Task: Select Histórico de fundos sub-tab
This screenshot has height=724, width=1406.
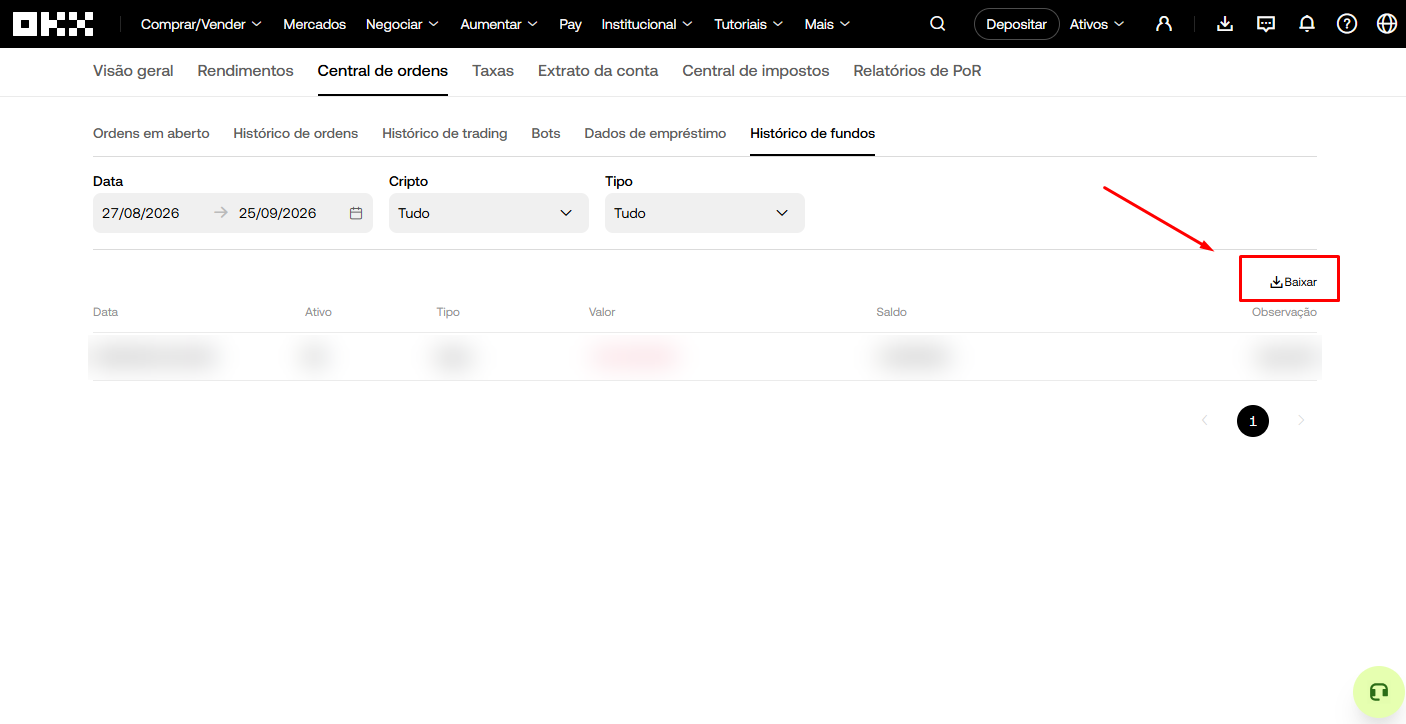Action: point(813,133)
